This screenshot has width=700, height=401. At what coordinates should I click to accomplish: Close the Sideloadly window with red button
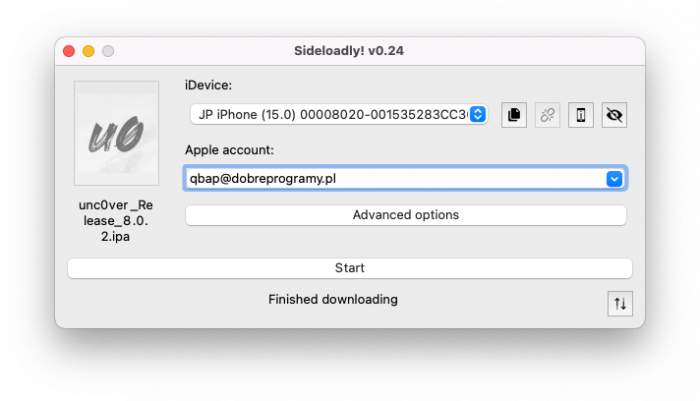(69, 51)
